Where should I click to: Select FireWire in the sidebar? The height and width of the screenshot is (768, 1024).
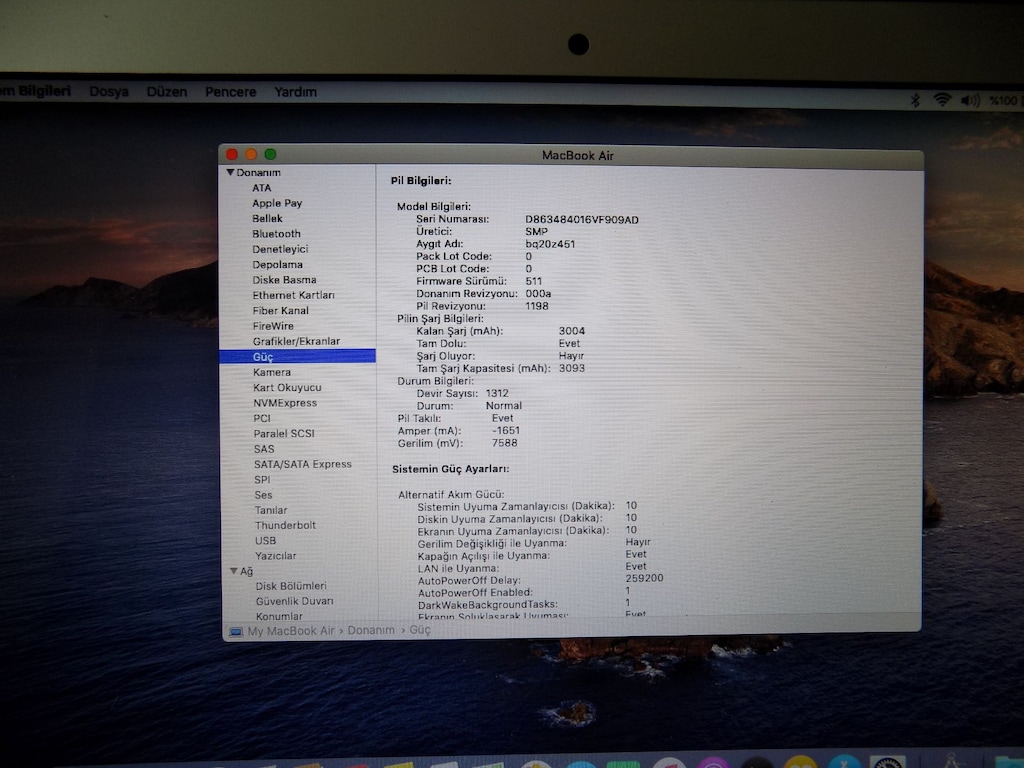point(273,326)
